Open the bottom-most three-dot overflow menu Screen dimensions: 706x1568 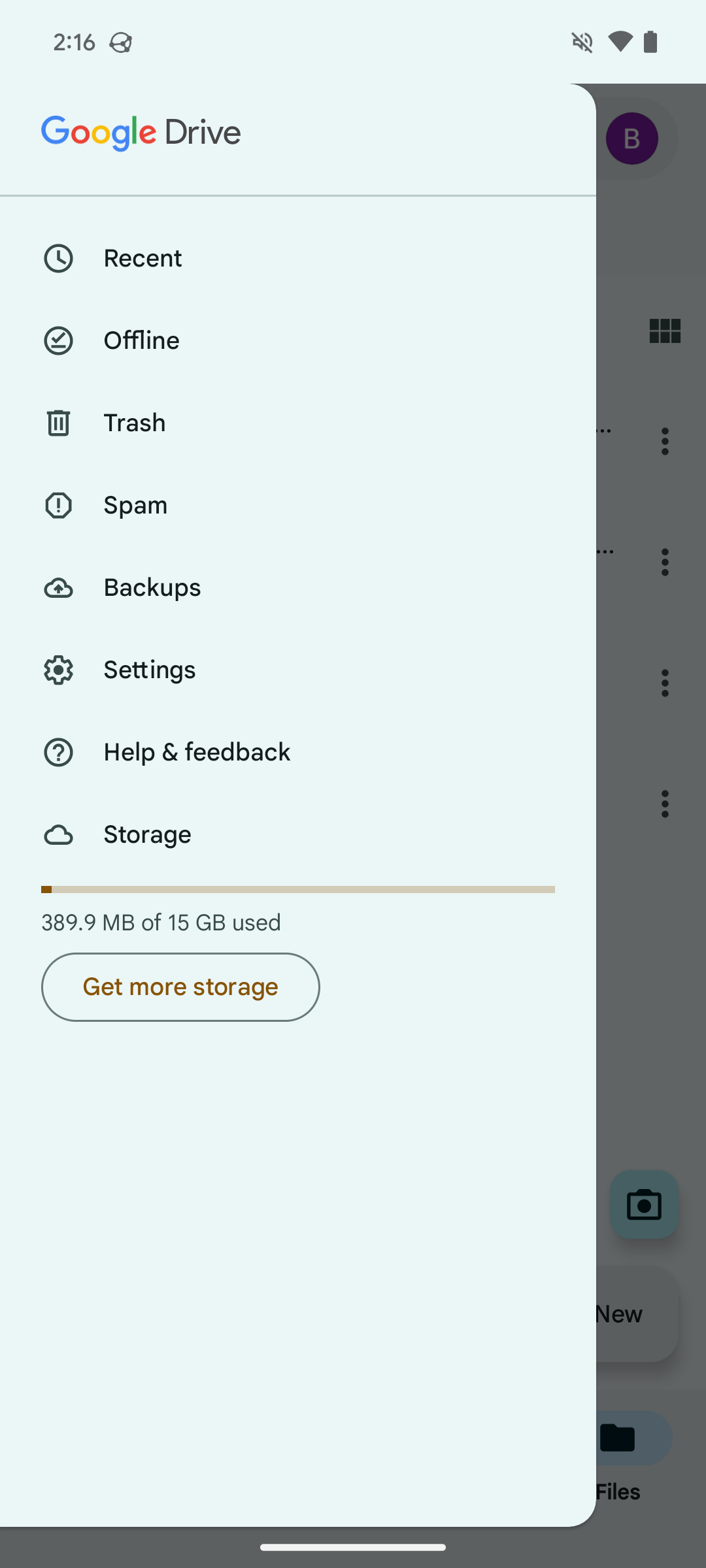(665, 804)
